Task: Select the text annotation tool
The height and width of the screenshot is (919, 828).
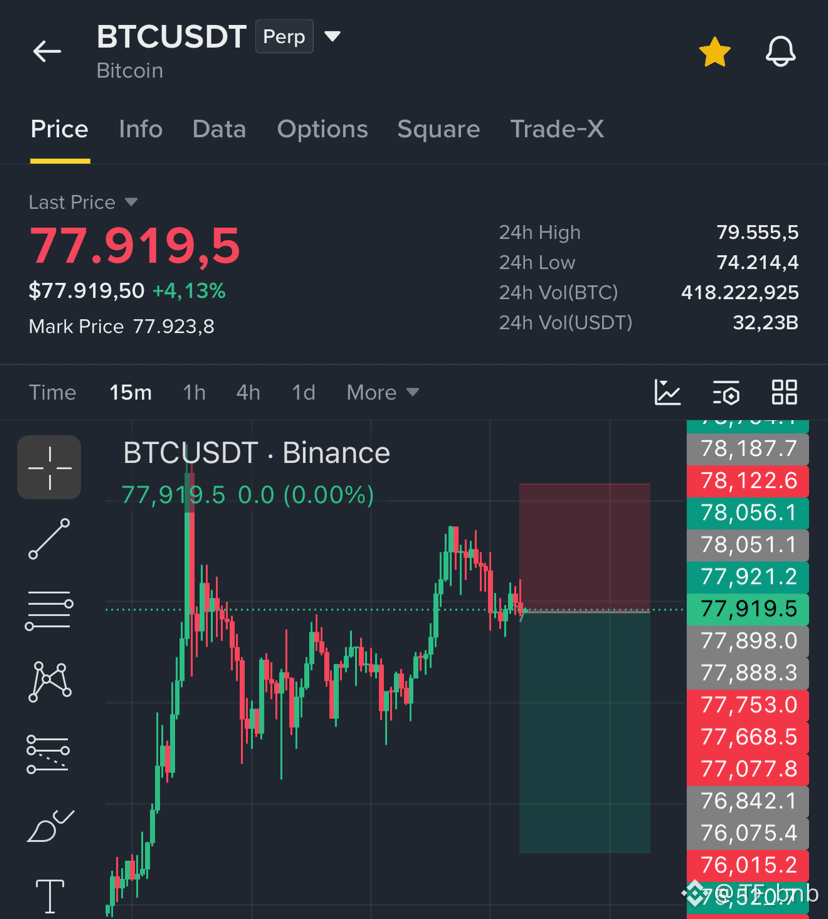Action: click(x=50, y=896)
